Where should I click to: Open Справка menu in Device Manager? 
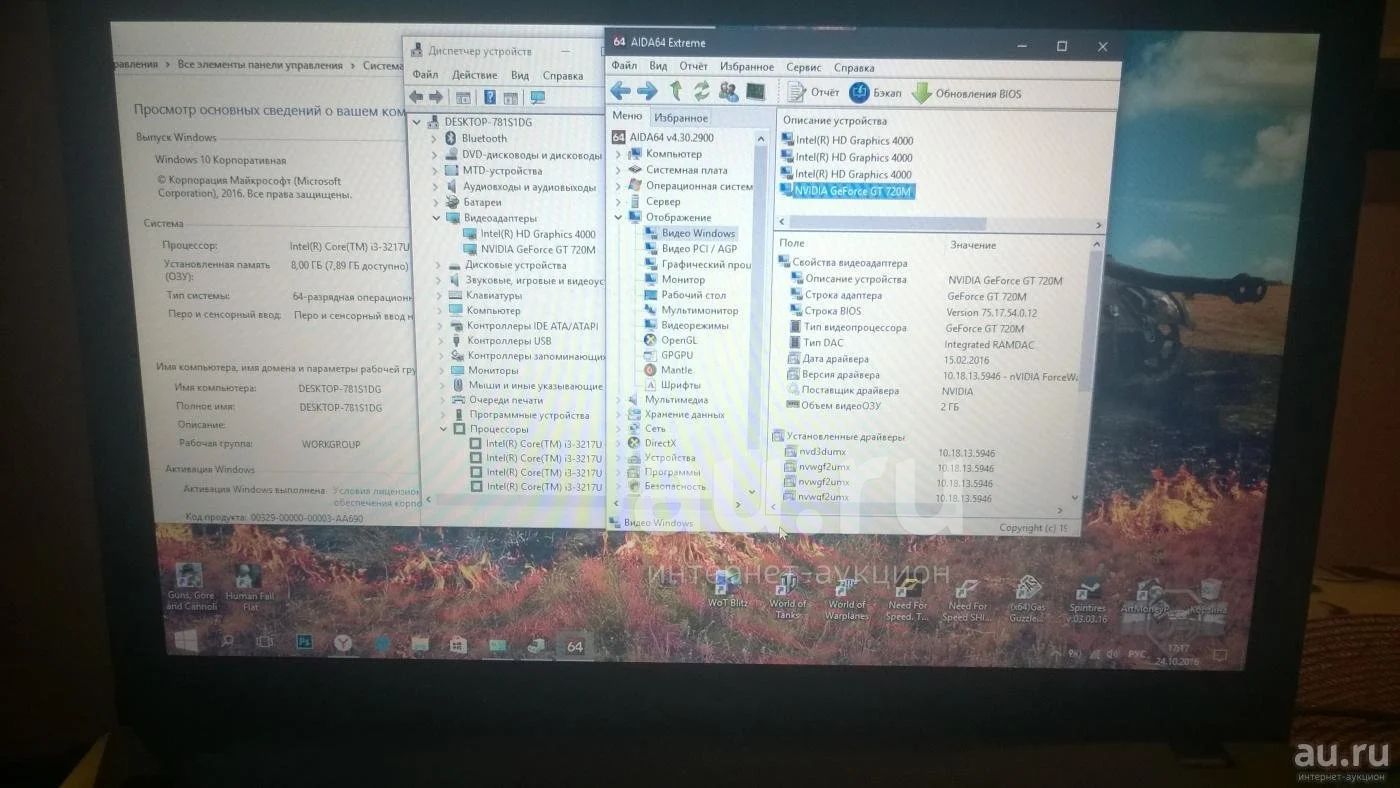(562, 75)
